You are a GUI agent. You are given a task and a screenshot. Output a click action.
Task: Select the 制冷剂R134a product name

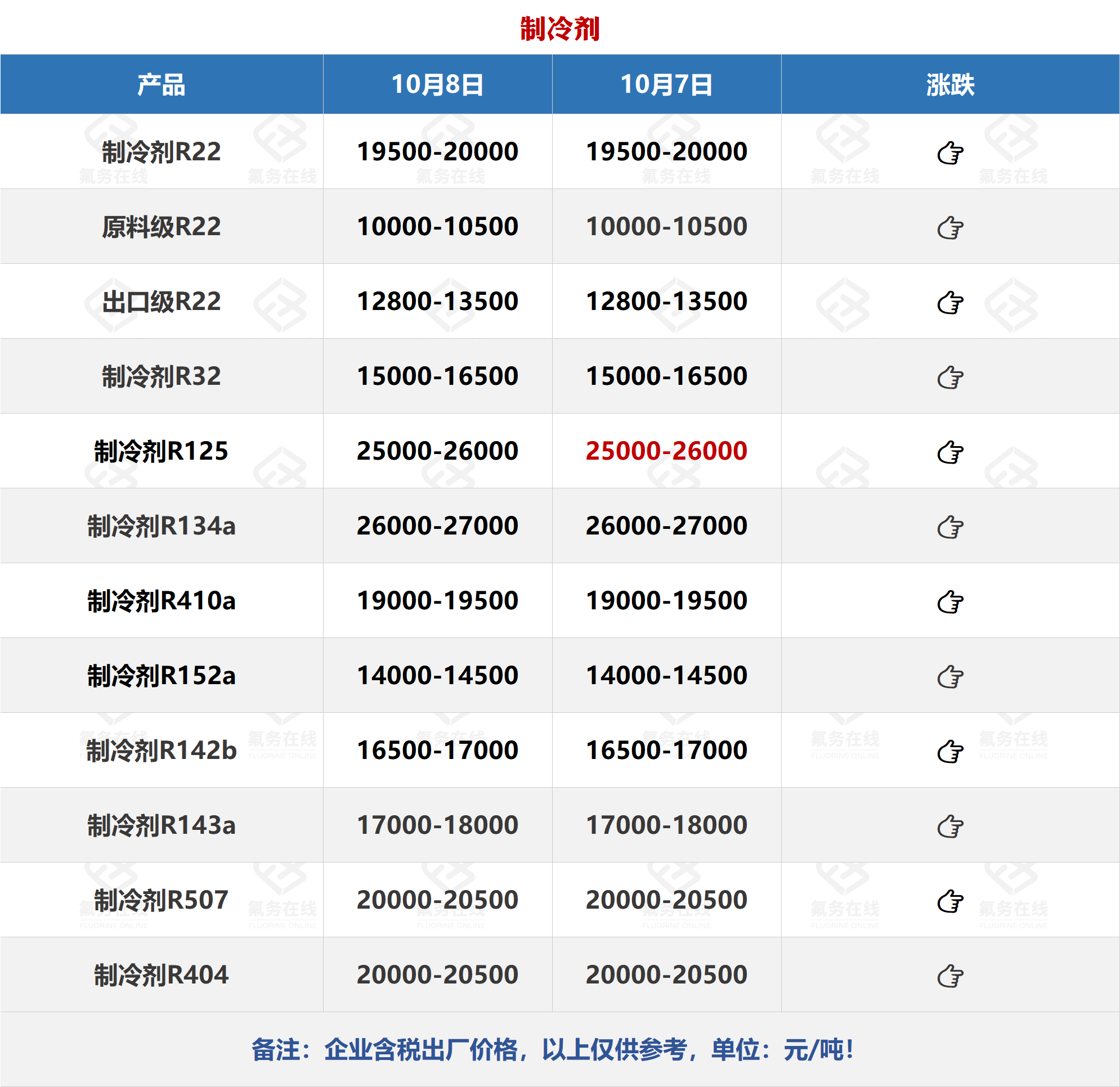(x=161, y=526)
